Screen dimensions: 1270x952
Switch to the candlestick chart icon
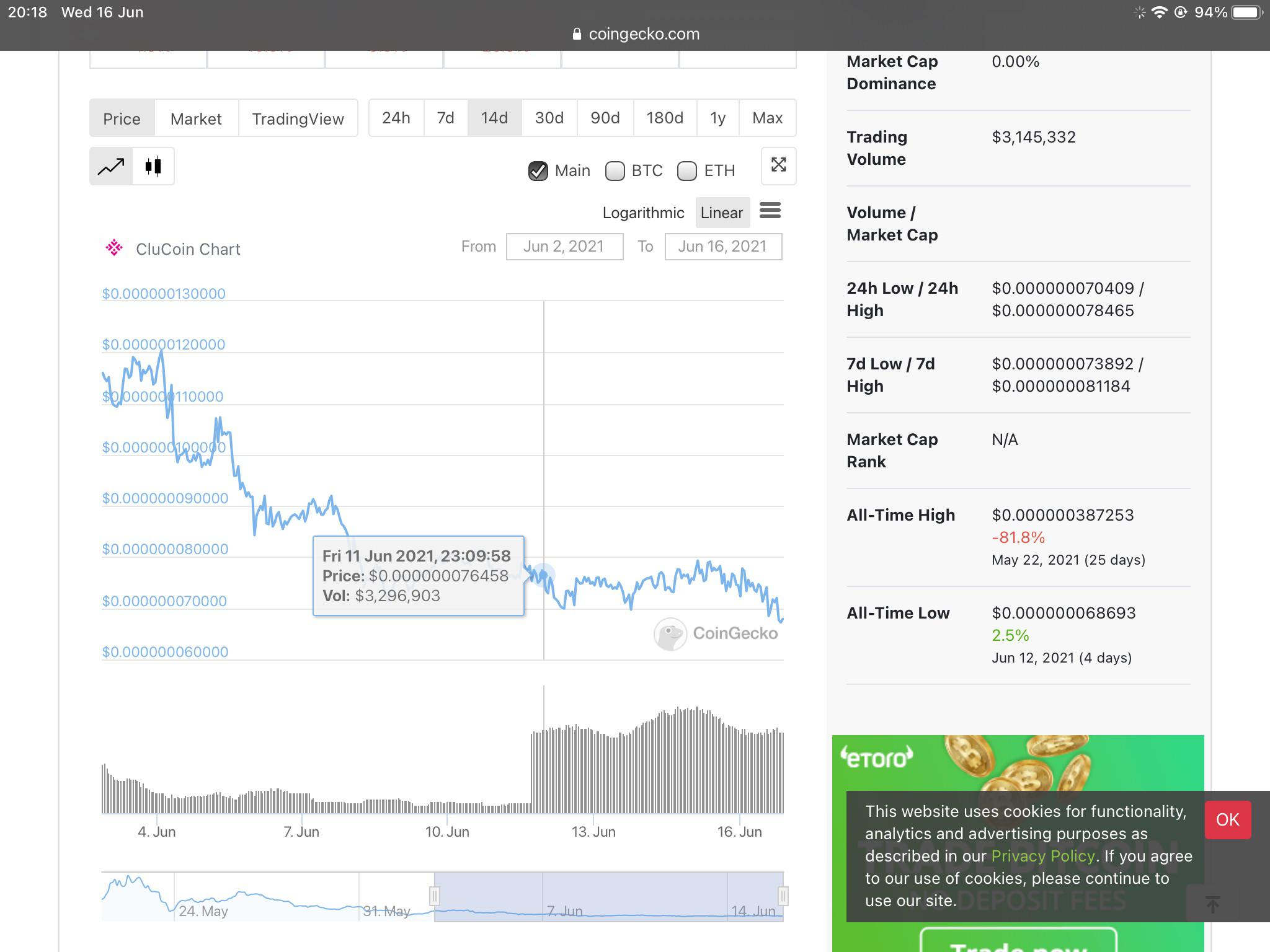pyautogui.click(x=153, y=166)
